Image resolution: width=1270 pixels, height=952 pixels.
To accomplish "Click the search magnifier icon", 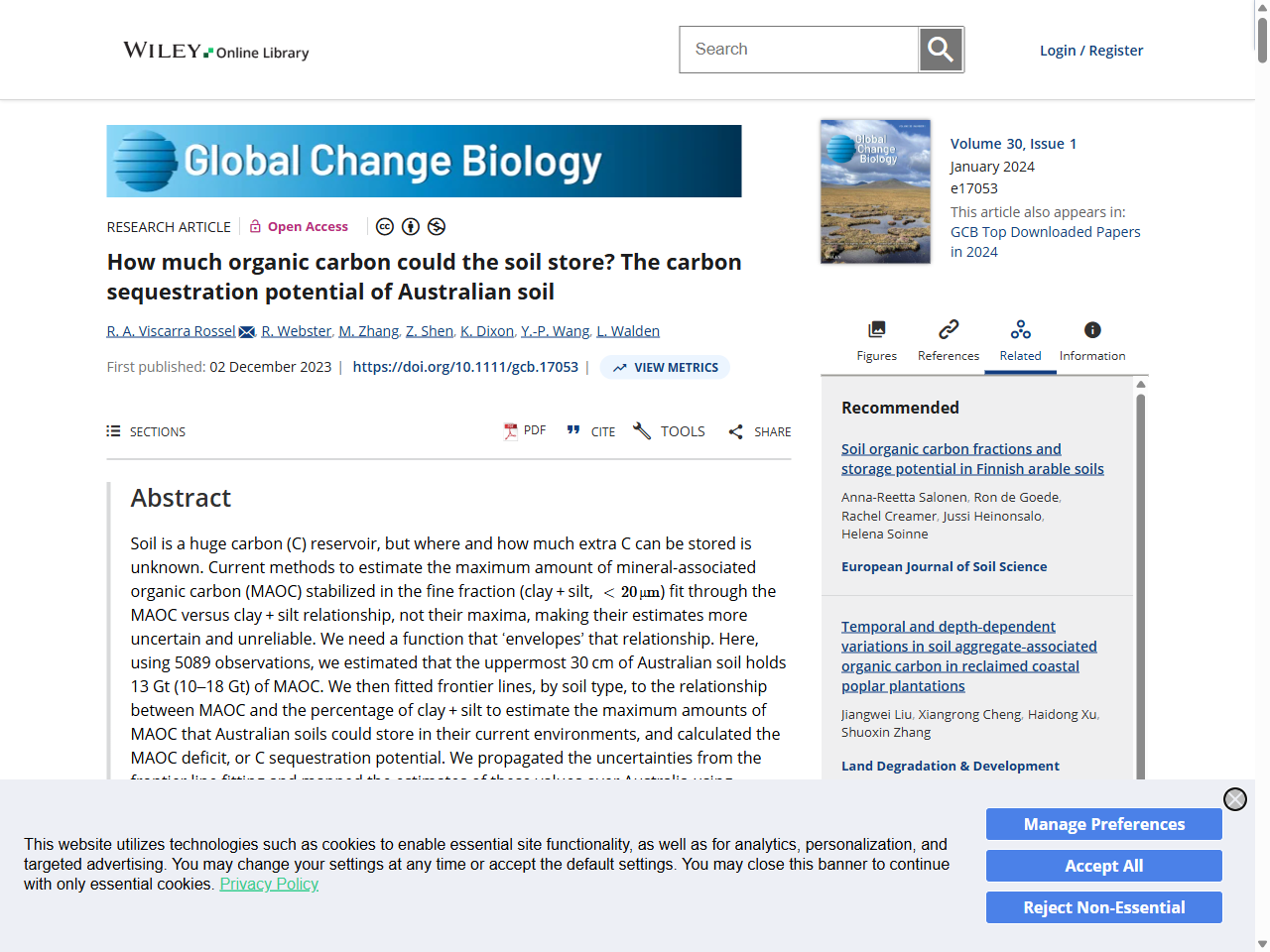I will pos(940,49).
